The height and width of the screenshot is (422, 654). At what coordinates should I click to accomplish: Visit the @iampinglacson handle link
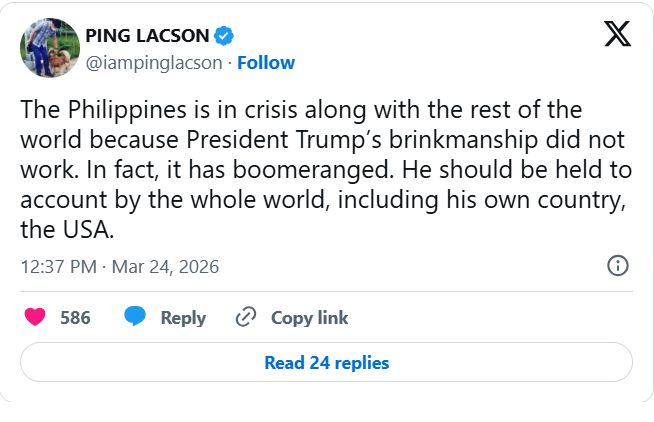tap(155, 62)
